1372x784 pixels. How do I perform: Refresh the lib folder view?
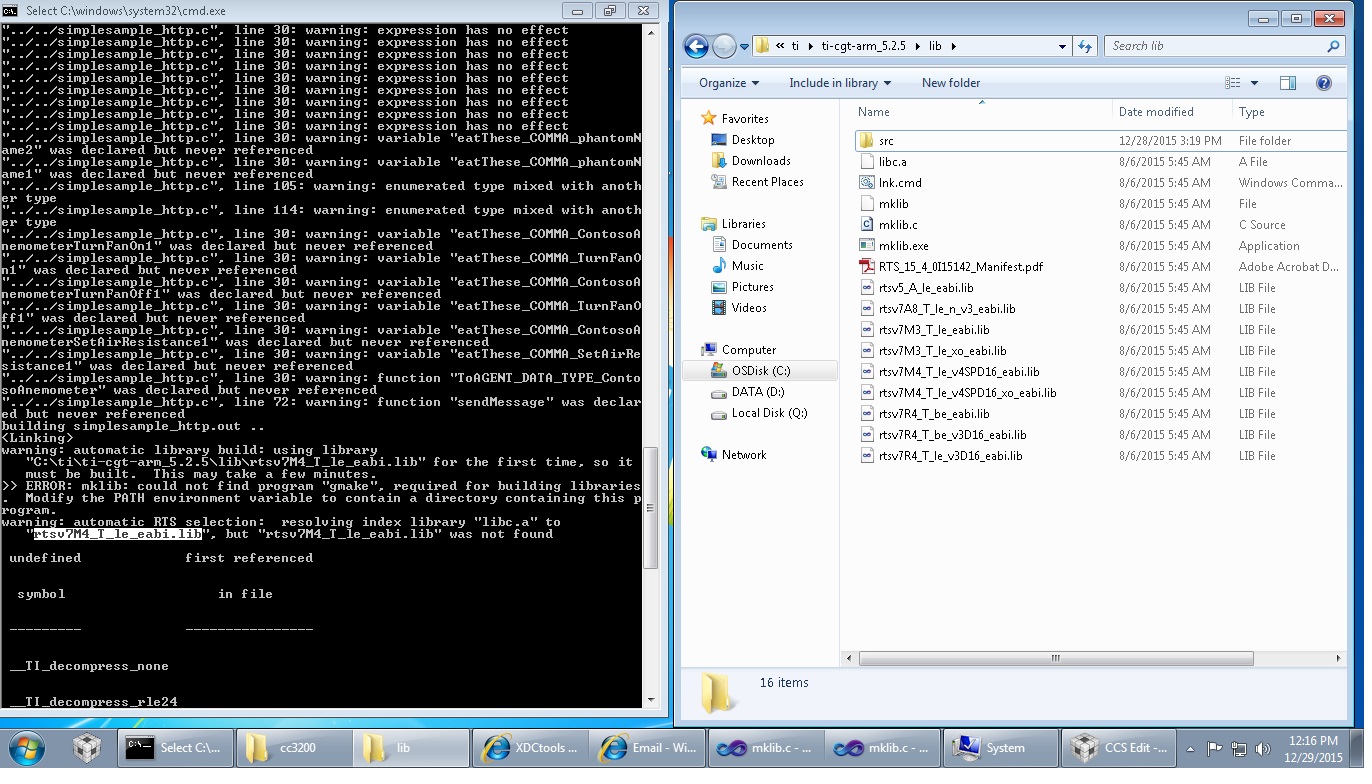tap(1085, 46)
